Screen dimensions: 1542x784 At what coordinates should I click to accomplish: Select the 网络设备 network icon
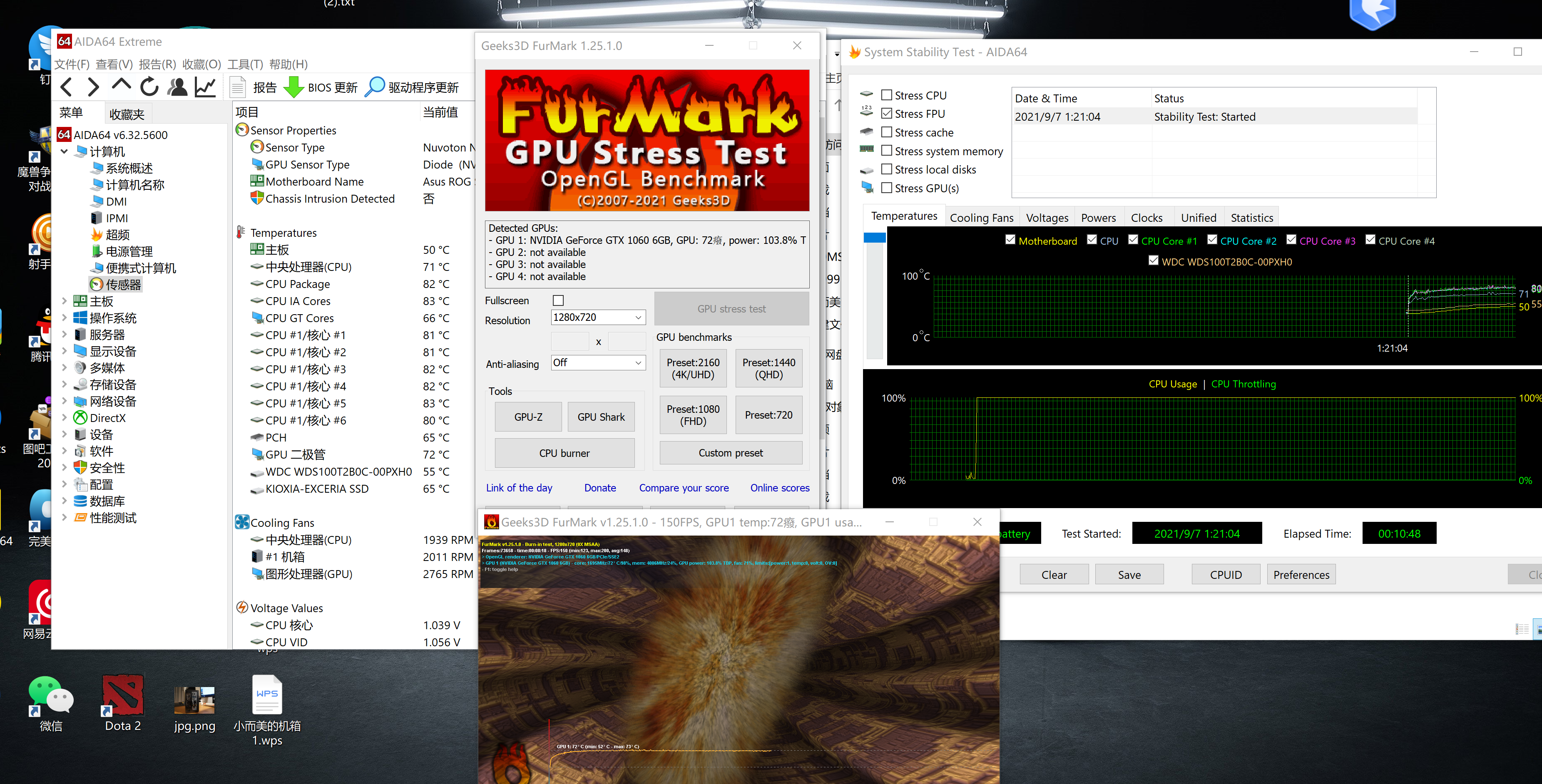click(x=80, y=401)
